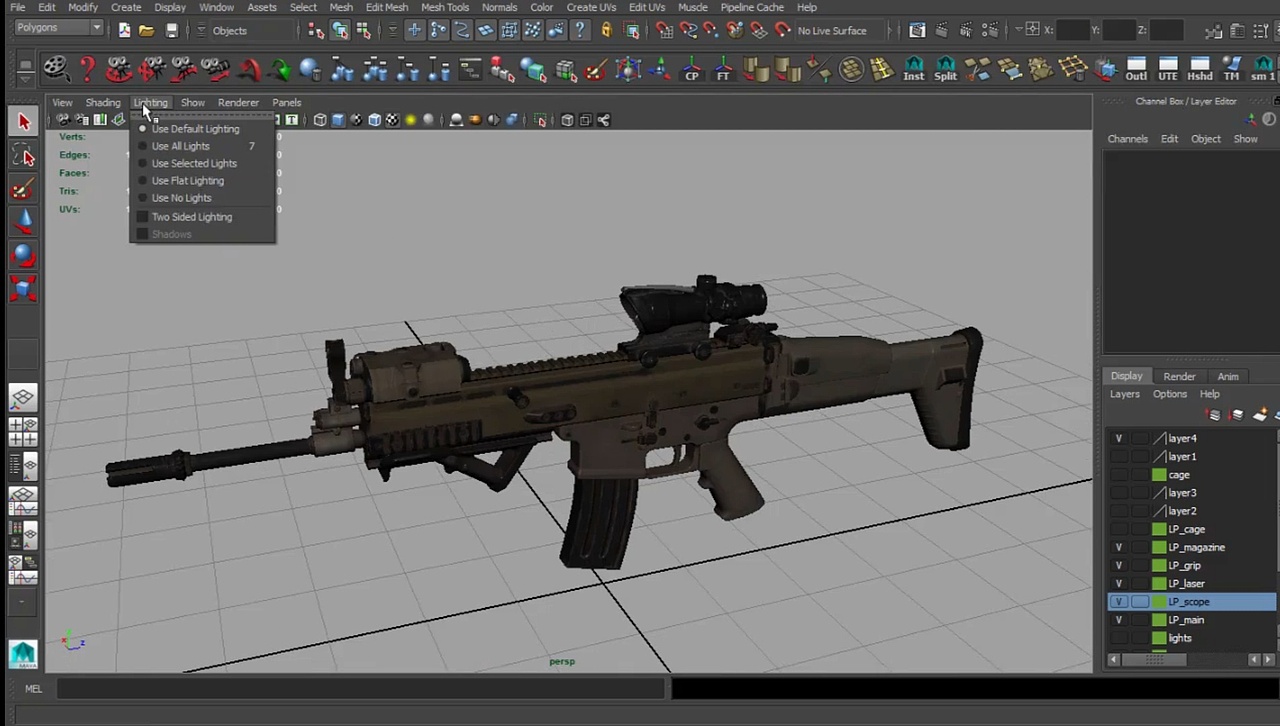Image resolution: width=1280 pixels, height=726 pixels.
Task: Click the red question mark shelf icon
Action: click(86, 70)
